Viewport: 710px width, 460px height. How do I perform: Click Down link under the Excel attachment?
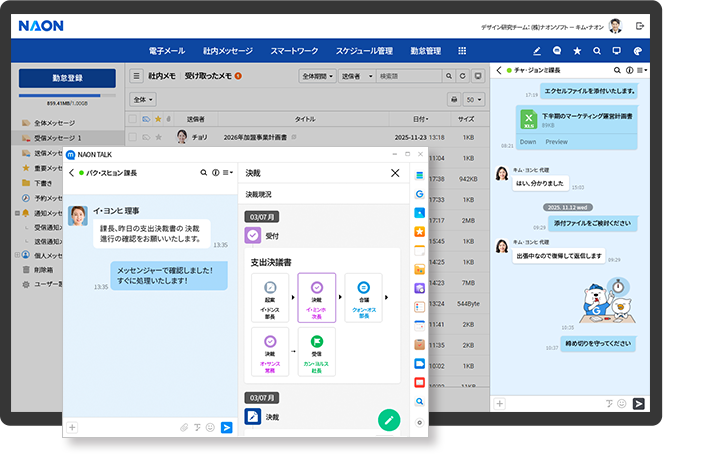pyautogui.click(x=527, y=142)
